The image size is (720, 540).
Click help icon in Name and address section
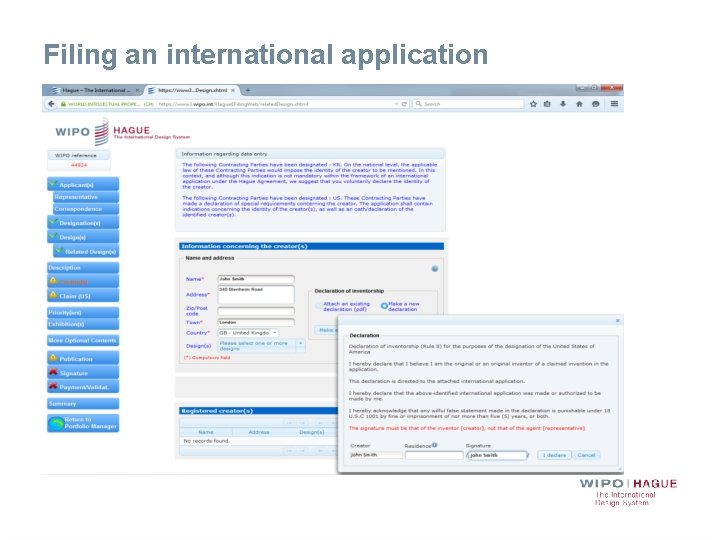pyautogui.click(x=434, y=269)
